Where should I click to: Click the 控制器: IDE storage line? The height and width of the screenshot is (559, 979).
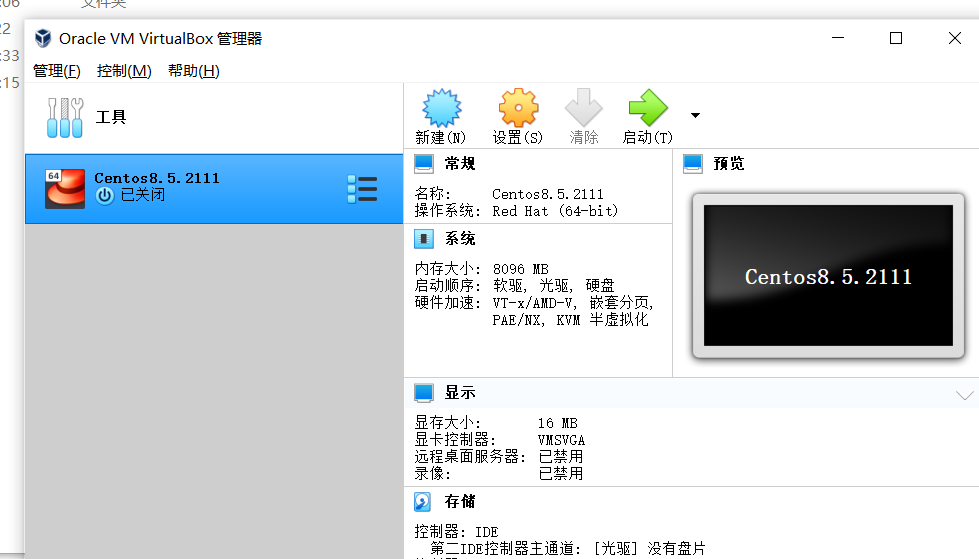[456, 532]
